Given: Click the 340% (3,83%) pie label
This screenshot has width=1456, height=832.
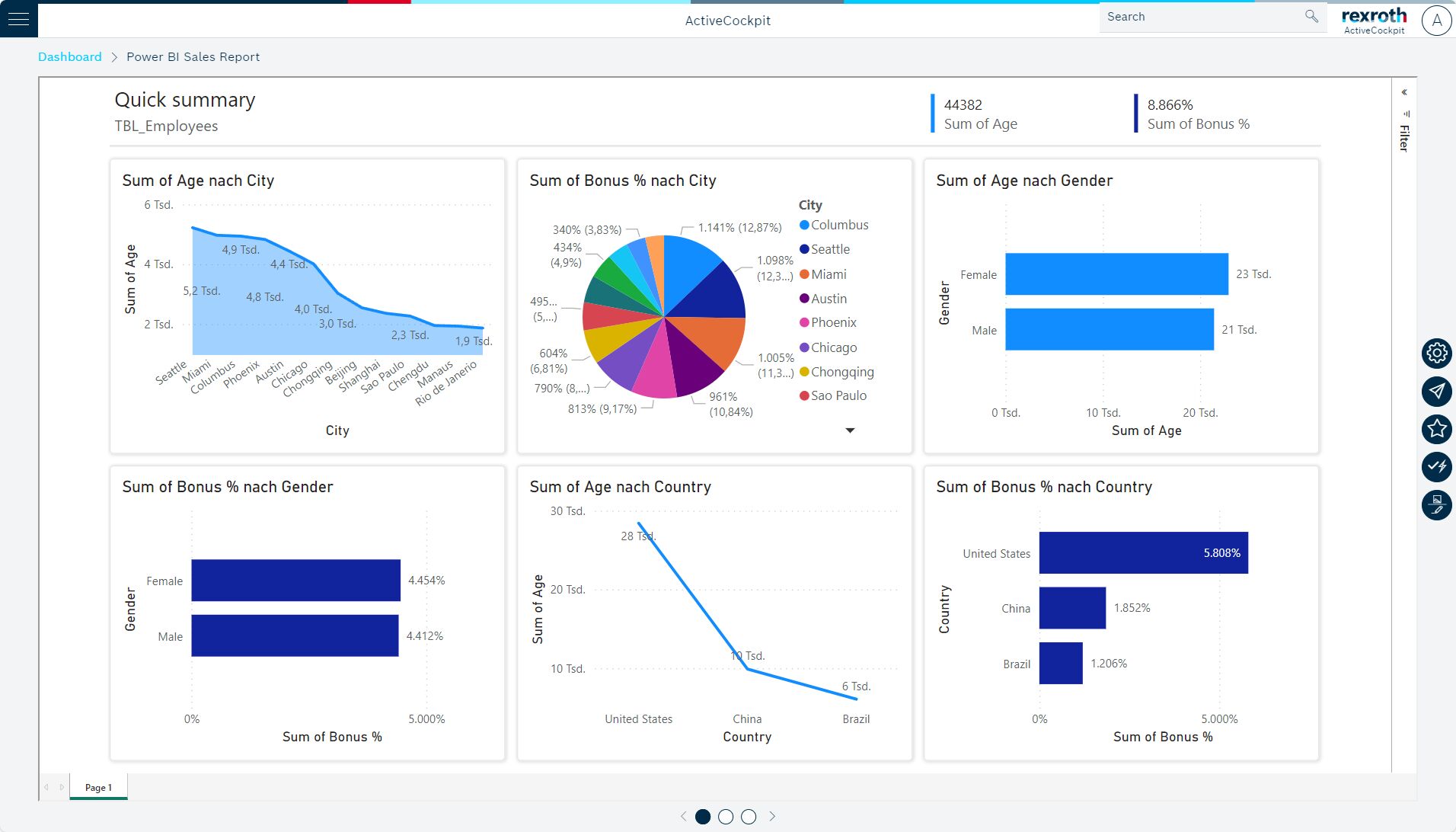Looking at the screenshot, I should pyautogui.click(x=587, y=229).
